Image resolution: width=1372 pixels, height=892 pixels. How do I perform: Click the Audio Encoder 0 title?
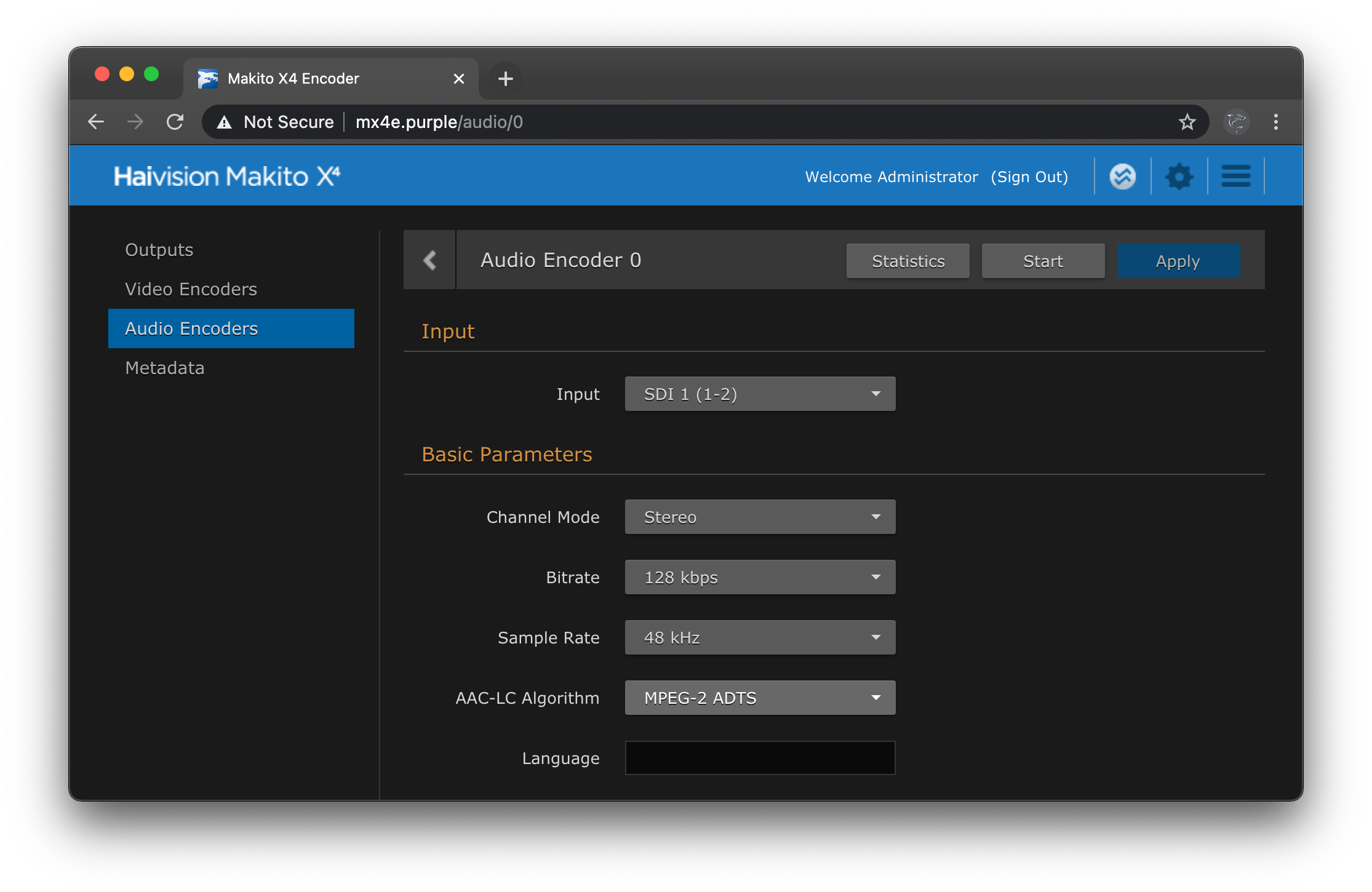click(560, 260)
